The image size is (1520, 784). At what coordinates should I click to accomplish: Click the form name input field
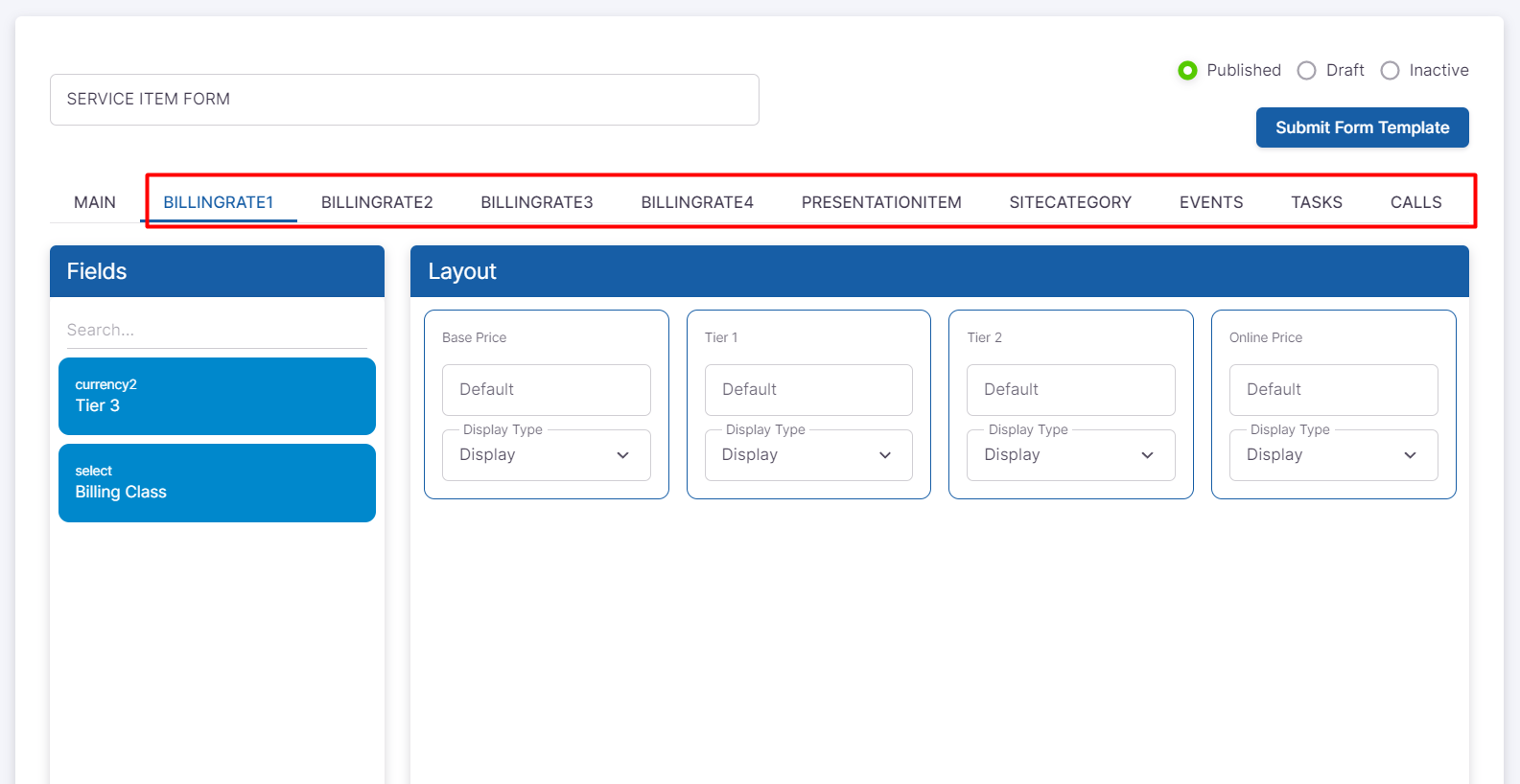pos(404,100)
